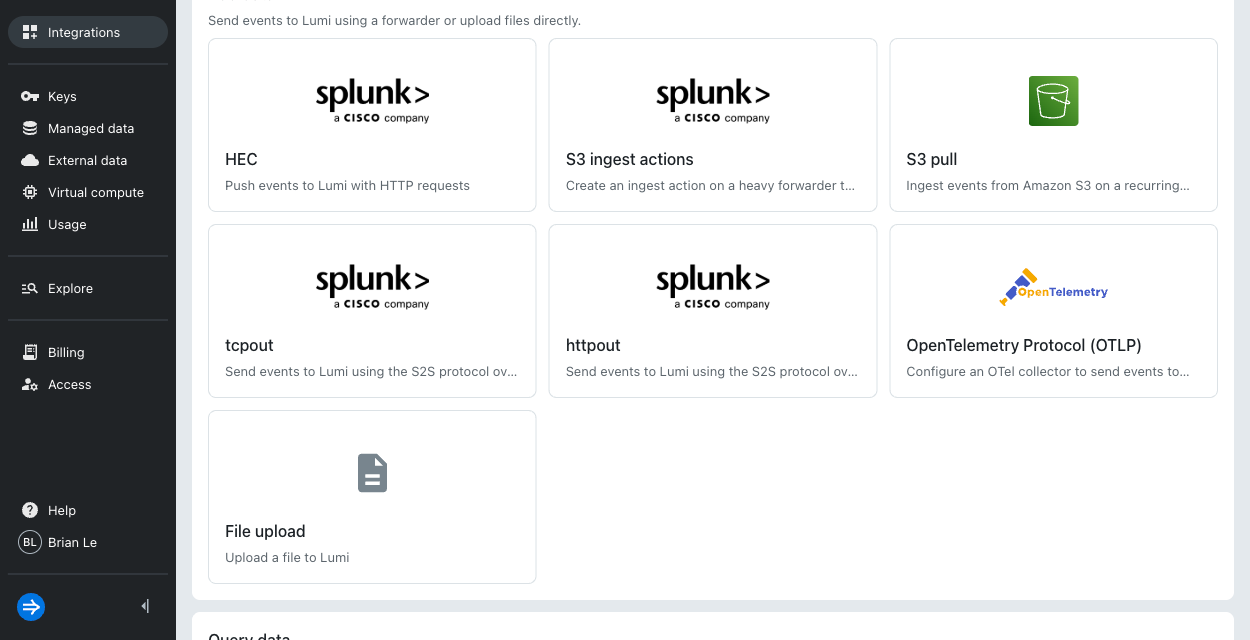Click 'Upload a file to Lumi' description
This screenshot has width=1250, height=640.
tap(287, 557)
